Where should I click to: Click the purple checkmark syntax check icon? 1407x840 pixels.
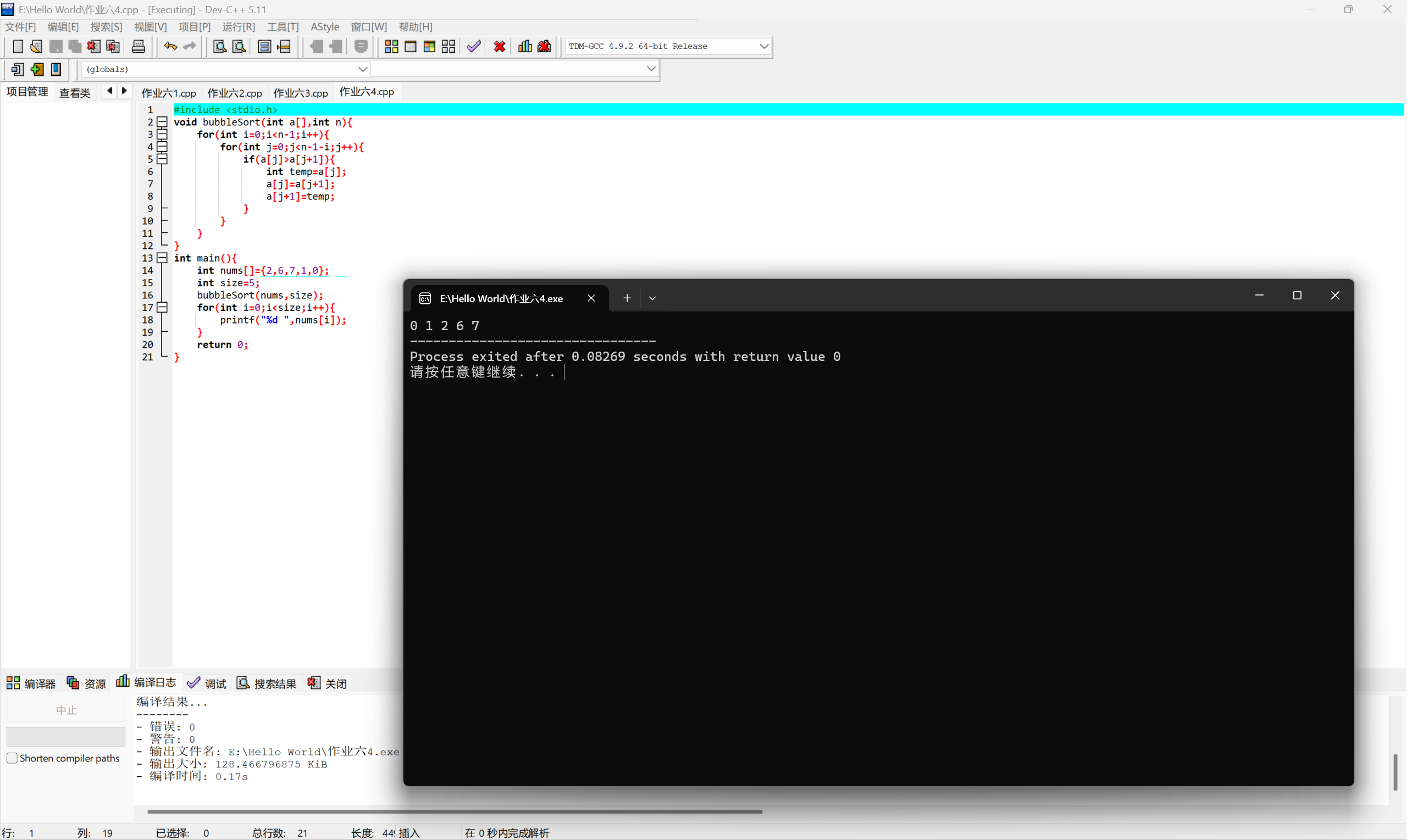474,46
